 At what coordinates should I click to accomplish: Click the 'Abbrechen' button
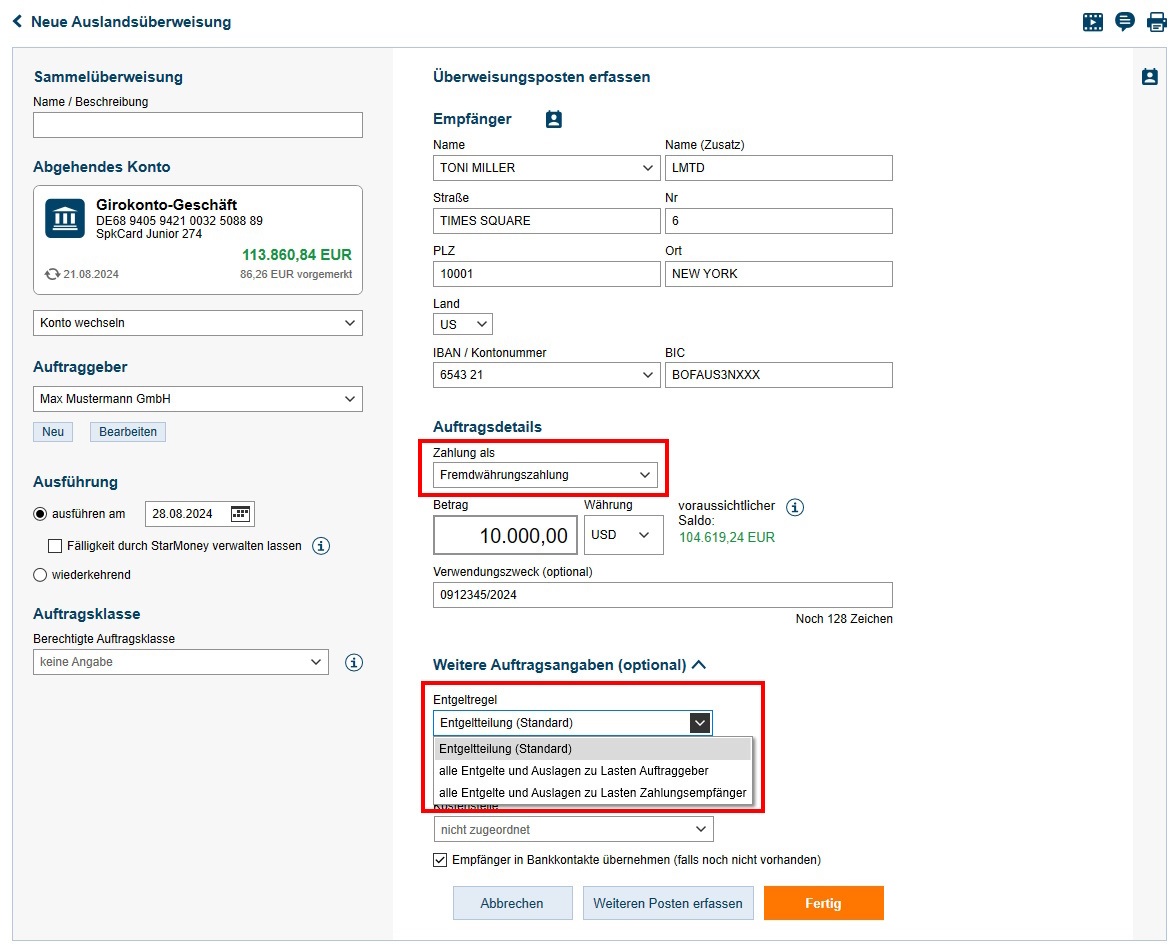point(512,903)
